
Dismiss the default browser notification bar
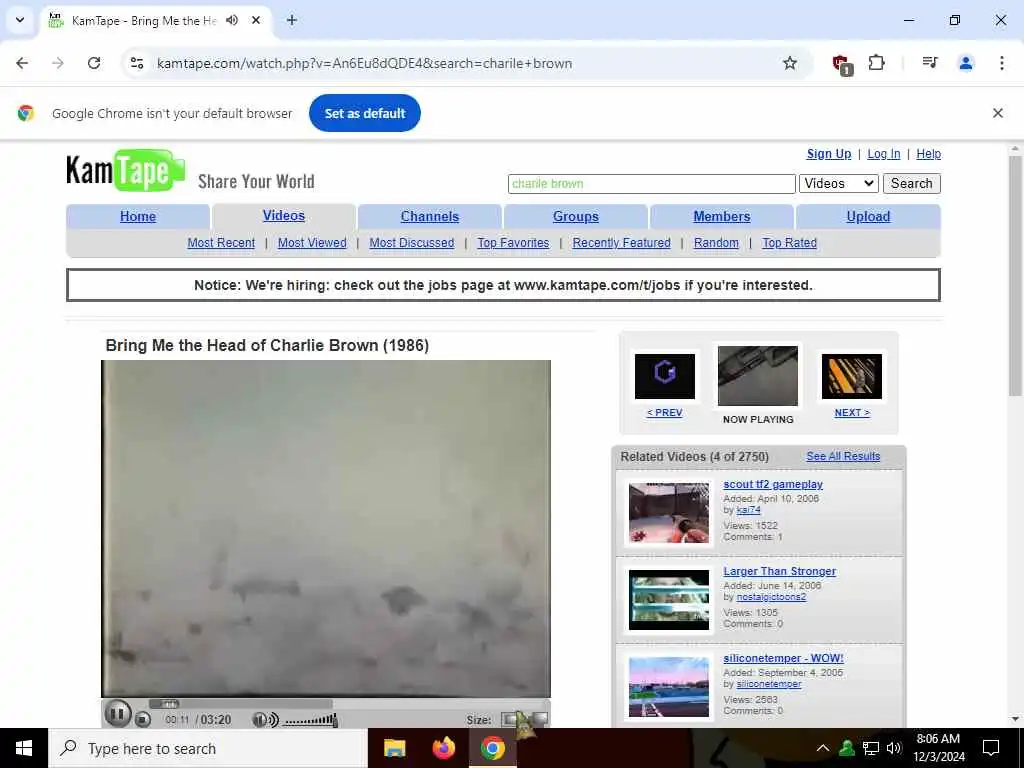click(997, 113)
